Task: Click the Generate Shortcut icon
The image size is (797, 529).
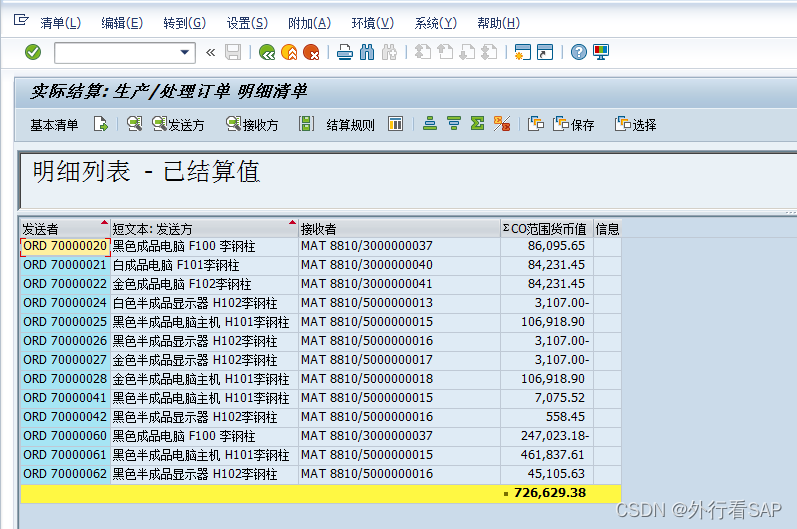Action: (x=545, y=52)
